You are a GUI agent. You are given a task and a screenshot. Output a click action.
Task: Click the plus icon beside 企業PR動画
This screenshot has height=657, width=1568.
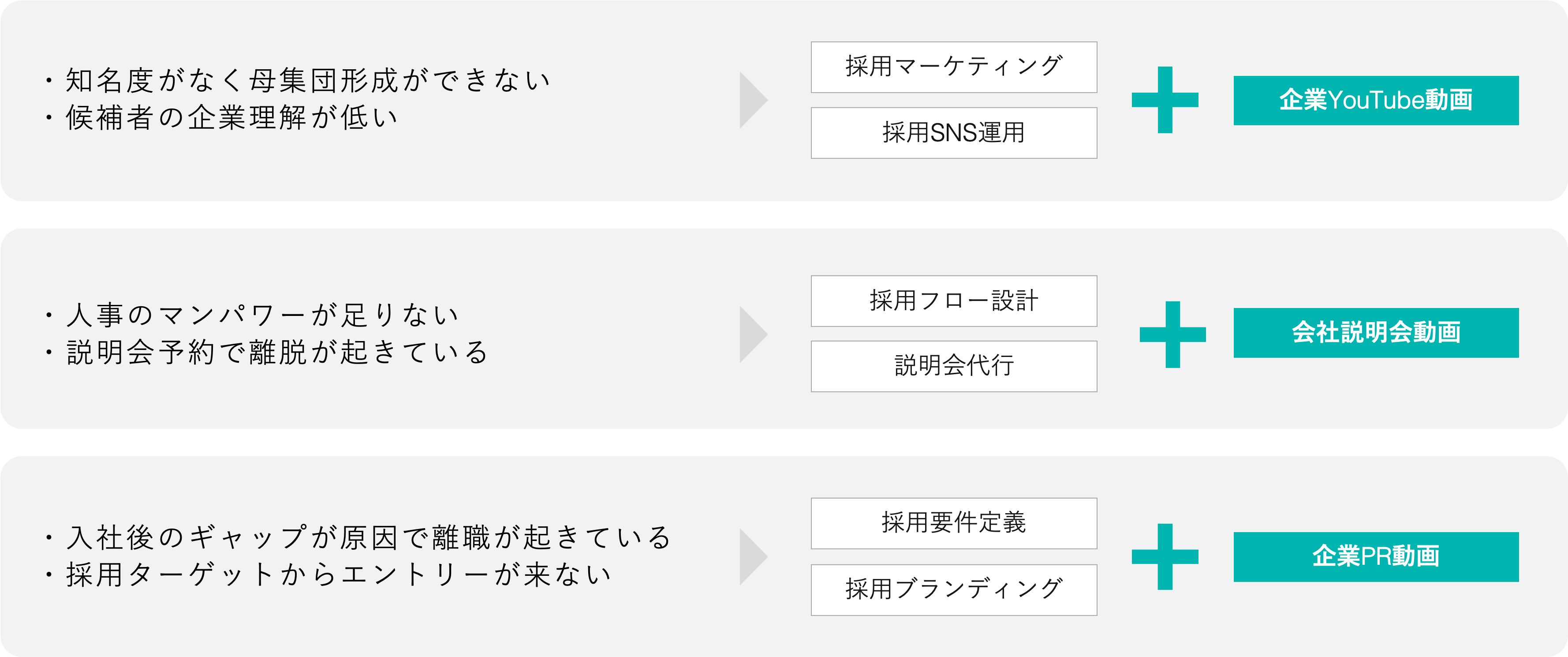[x=1165, y=556]
